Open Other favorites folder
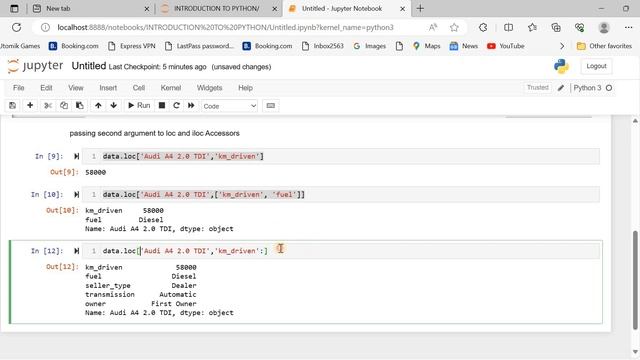 pyautogui.click(x=604, y=46)
